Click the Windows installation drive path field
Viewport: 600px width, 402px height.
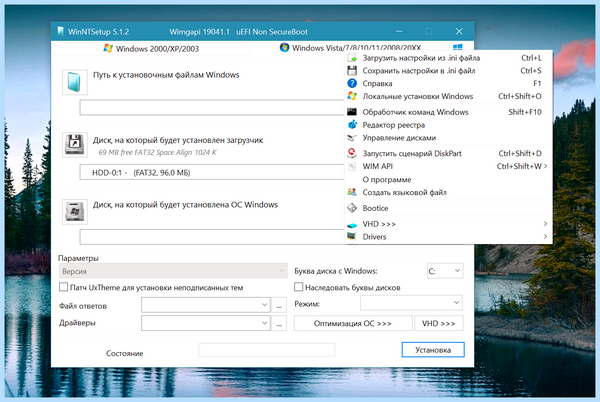point(212,237)
